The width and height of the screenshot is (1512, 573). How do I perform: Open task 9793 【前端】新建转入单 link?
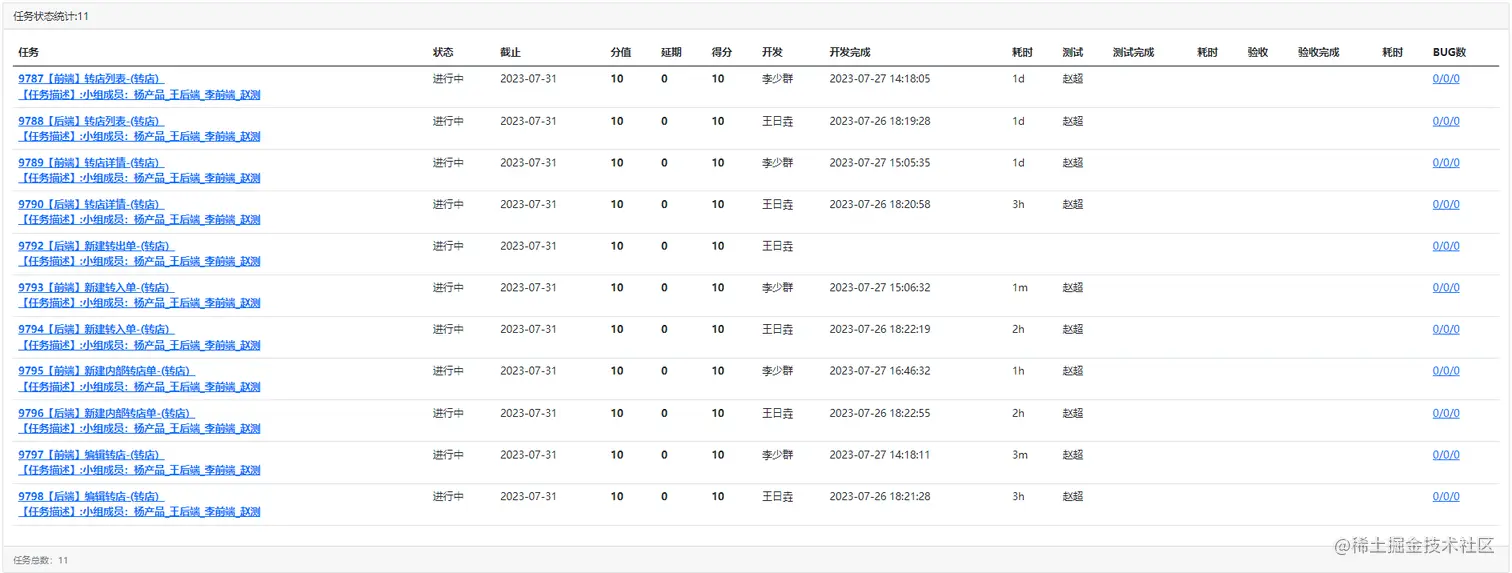tap(96, 287)
